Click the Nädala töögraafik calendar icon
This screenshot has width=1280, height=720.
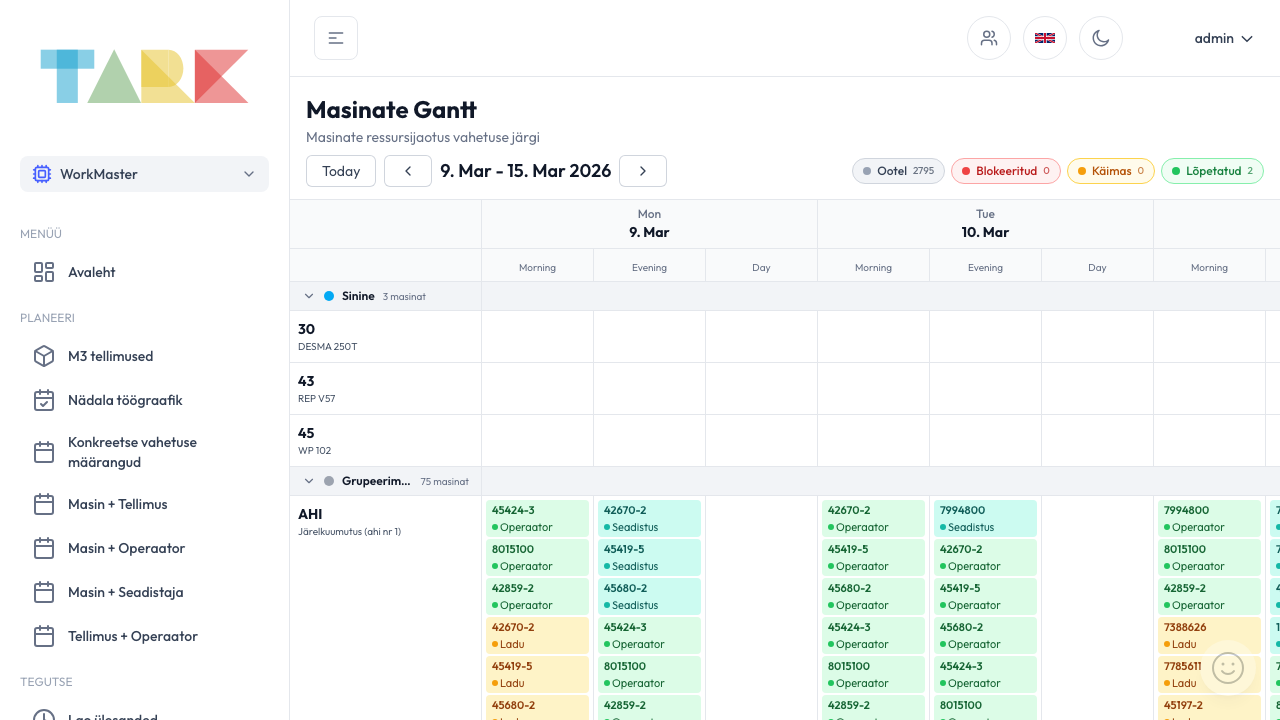coord(44,399)
